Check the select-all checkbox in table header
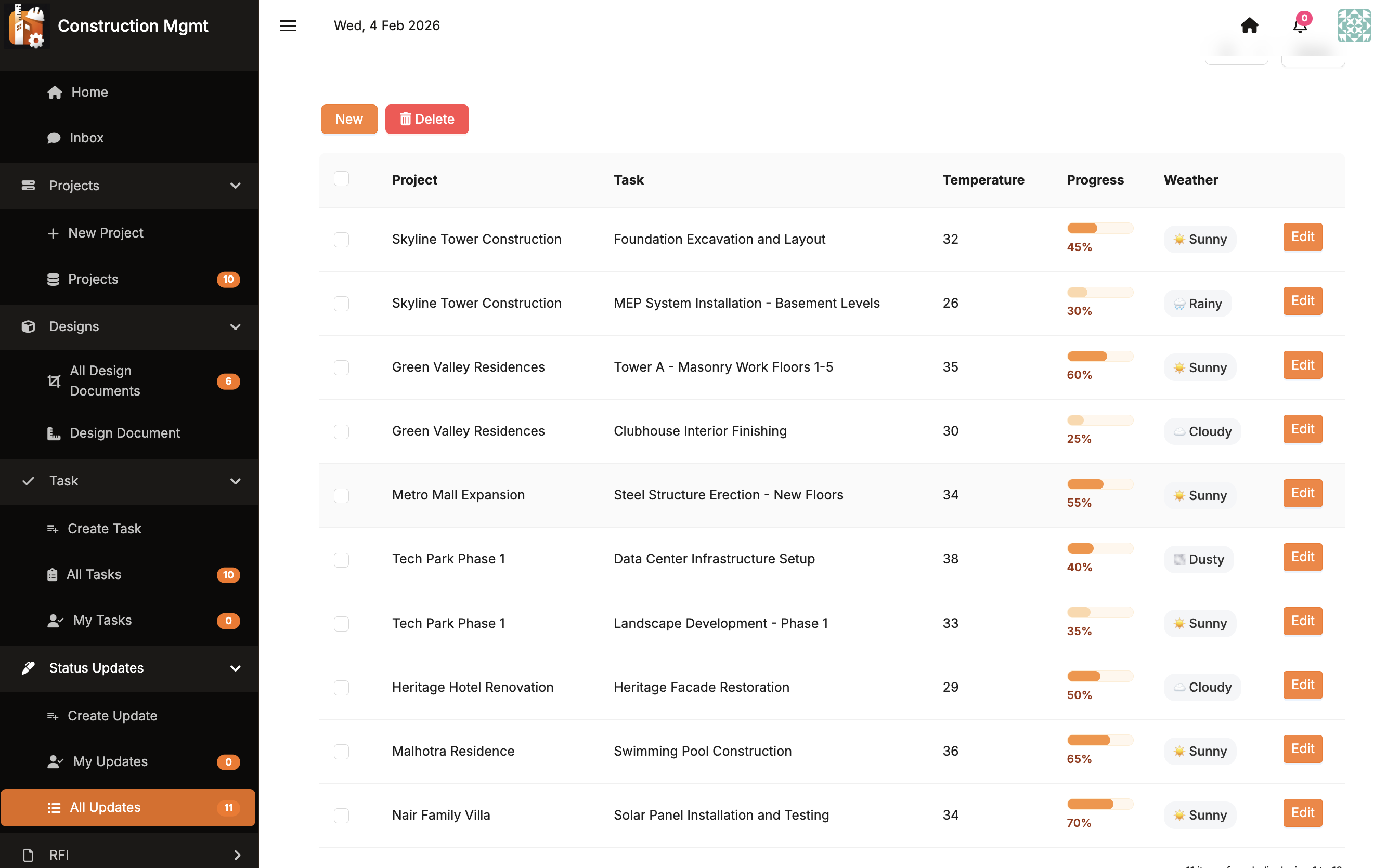This screenshot has width=1400, height=868. (x=341, y=179)
